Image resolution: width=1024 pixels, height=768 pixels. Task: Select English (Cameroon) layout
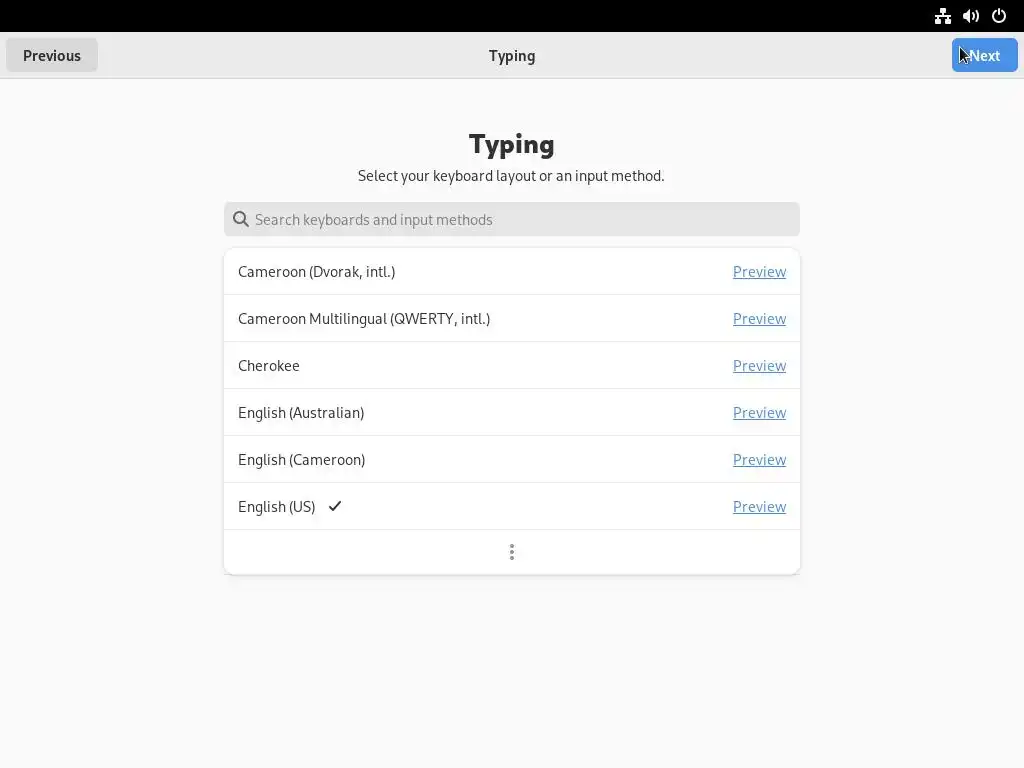click(301, 459)
